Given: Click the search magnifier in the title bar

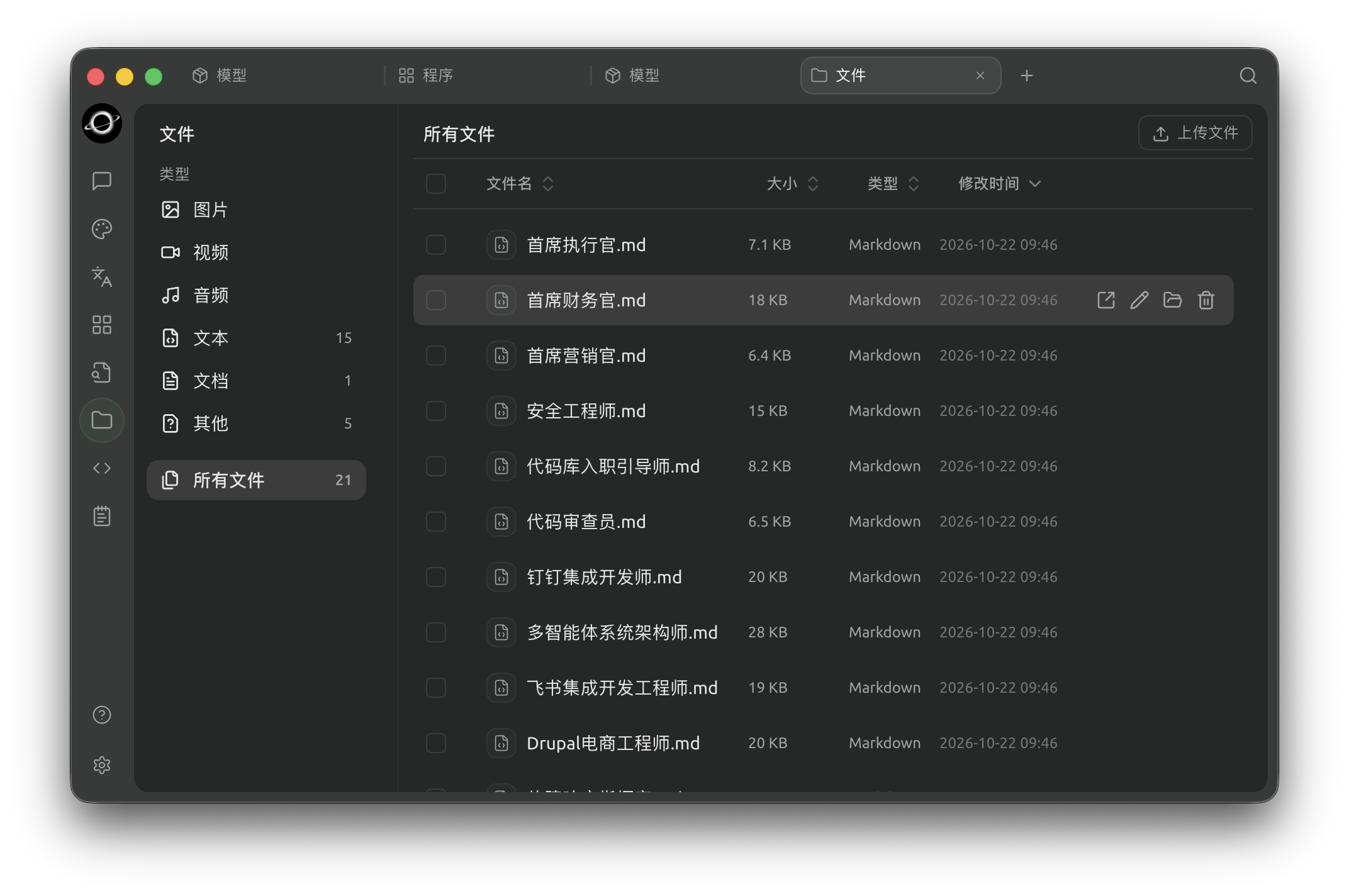Looking at the screenshot, I should point(1248,76).
